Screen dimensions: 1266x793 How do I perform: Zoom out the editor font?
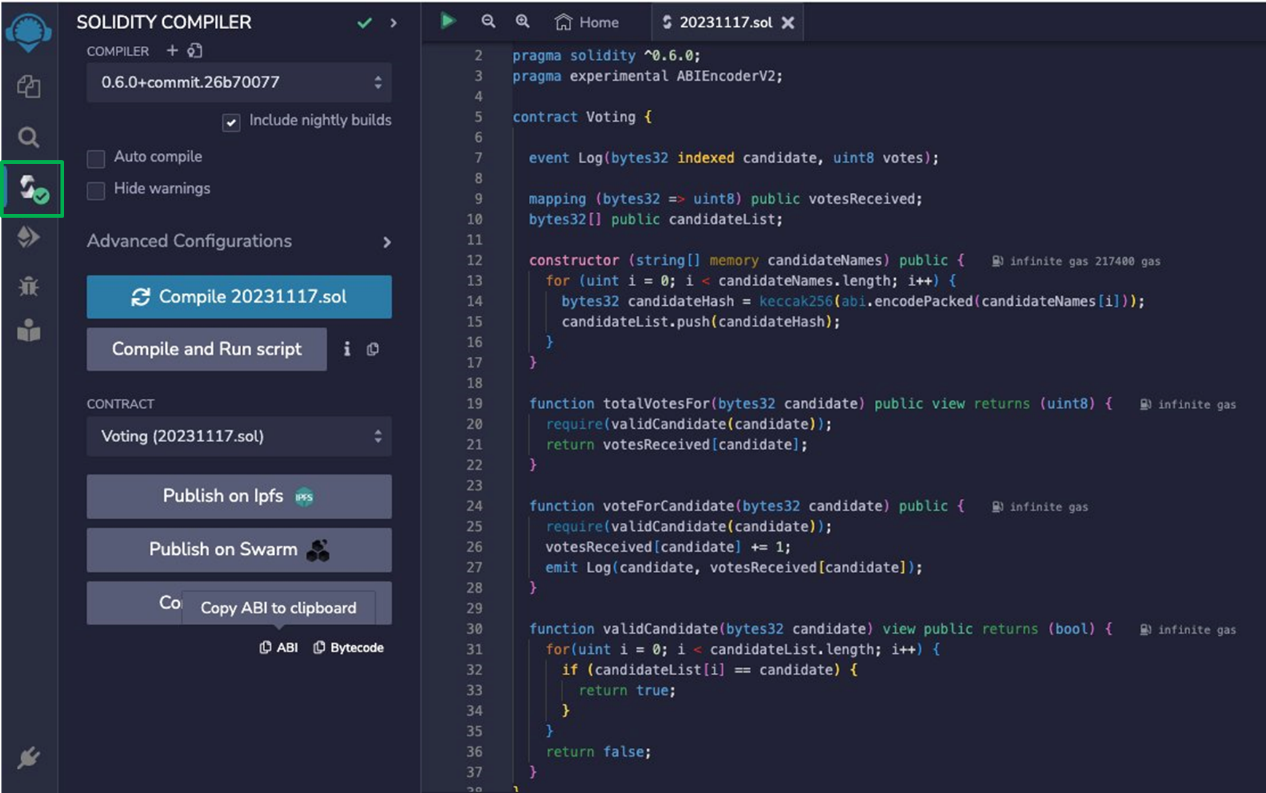[488, 21]
